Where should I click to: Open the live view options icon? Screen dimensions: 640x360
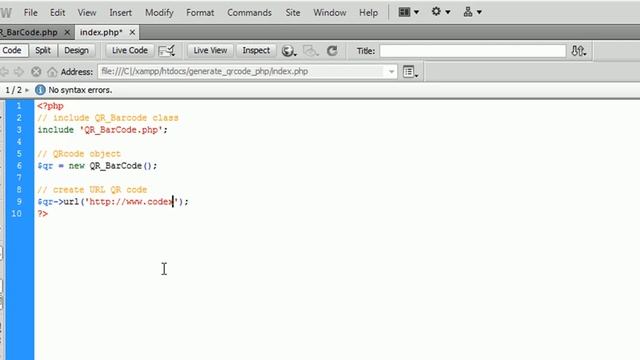click(410, 72)
